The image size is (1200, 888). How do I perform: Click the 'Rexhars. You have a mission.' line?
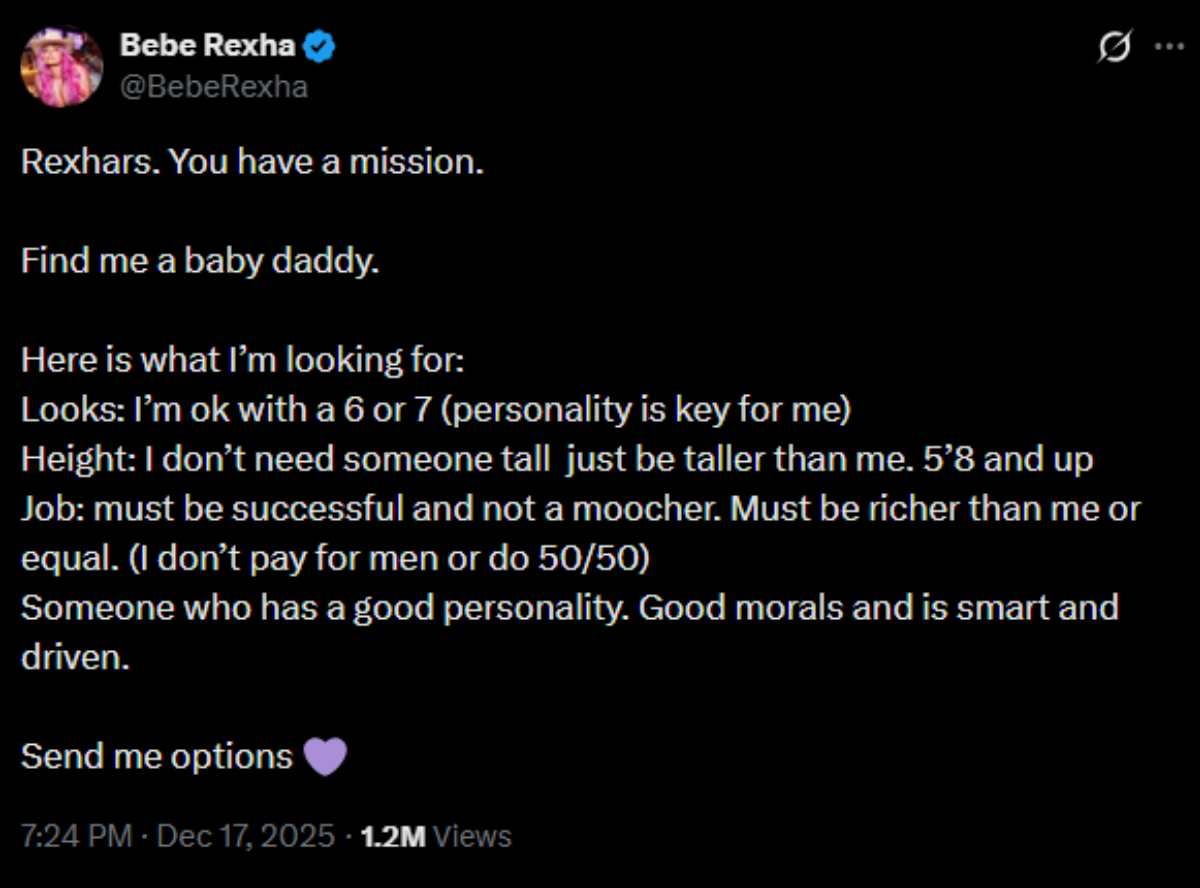pos(252,161)
